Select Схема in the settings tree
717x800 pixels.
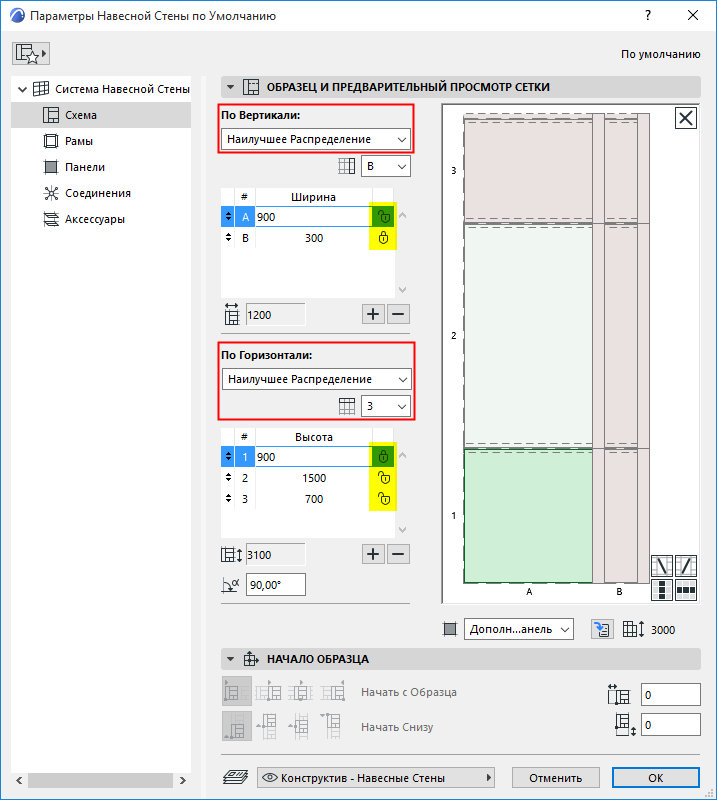101,115
